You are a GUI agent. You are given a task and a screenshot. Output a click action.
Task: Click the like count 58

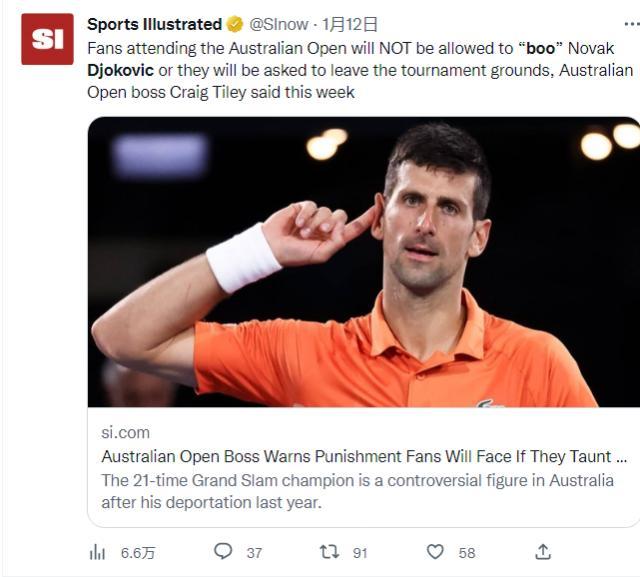467,553
